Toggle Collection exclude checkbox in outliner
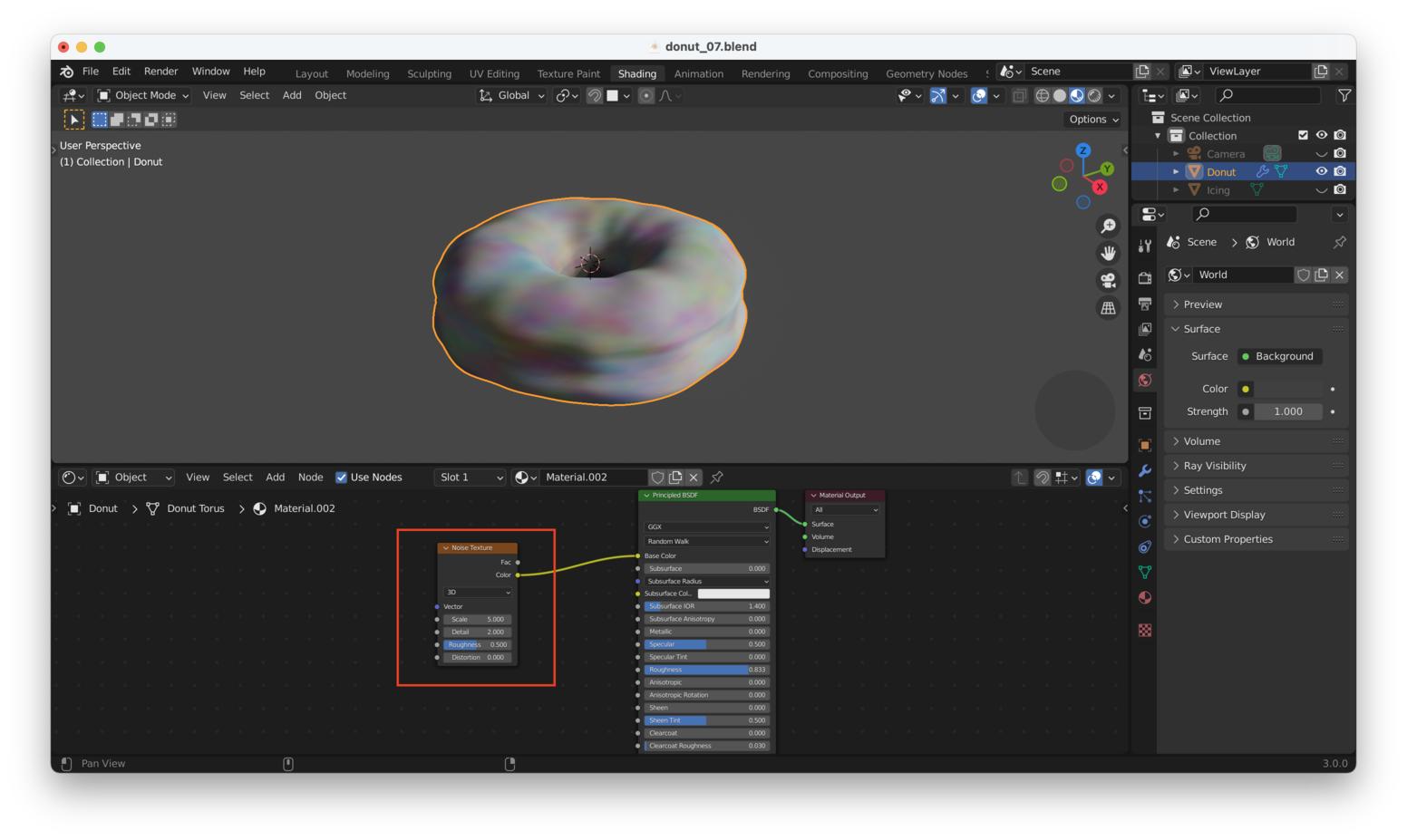The width and height of the screenshot is (1407, 840). click(1303, 135)
